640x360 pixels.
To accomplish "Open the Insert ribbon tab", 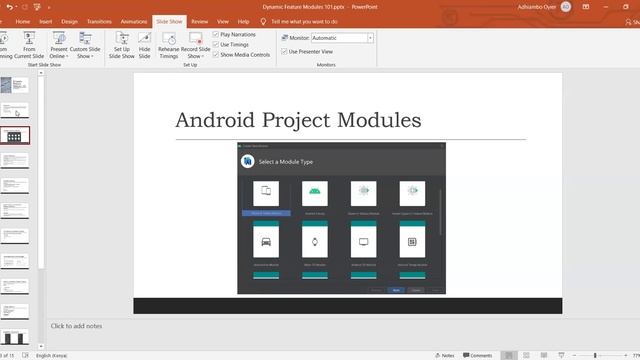I will point(46,21).
